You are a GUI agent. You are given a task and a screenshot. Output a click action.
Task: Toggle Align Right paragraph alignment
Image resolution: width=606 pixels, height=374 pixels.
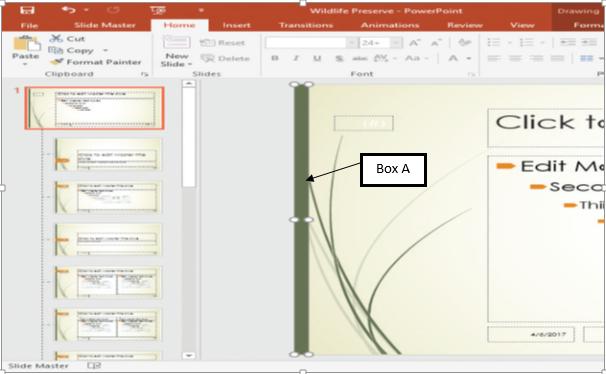click(536, 58)
